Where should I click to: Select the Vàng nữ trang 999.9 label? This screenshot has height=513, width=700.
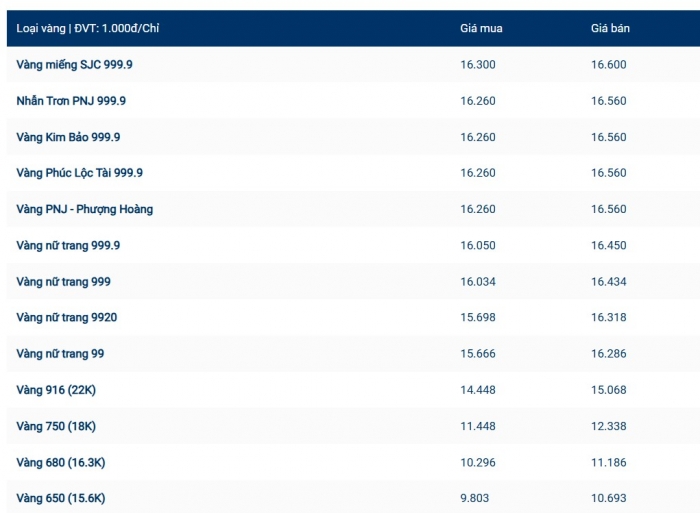click(x=68, y=245)
